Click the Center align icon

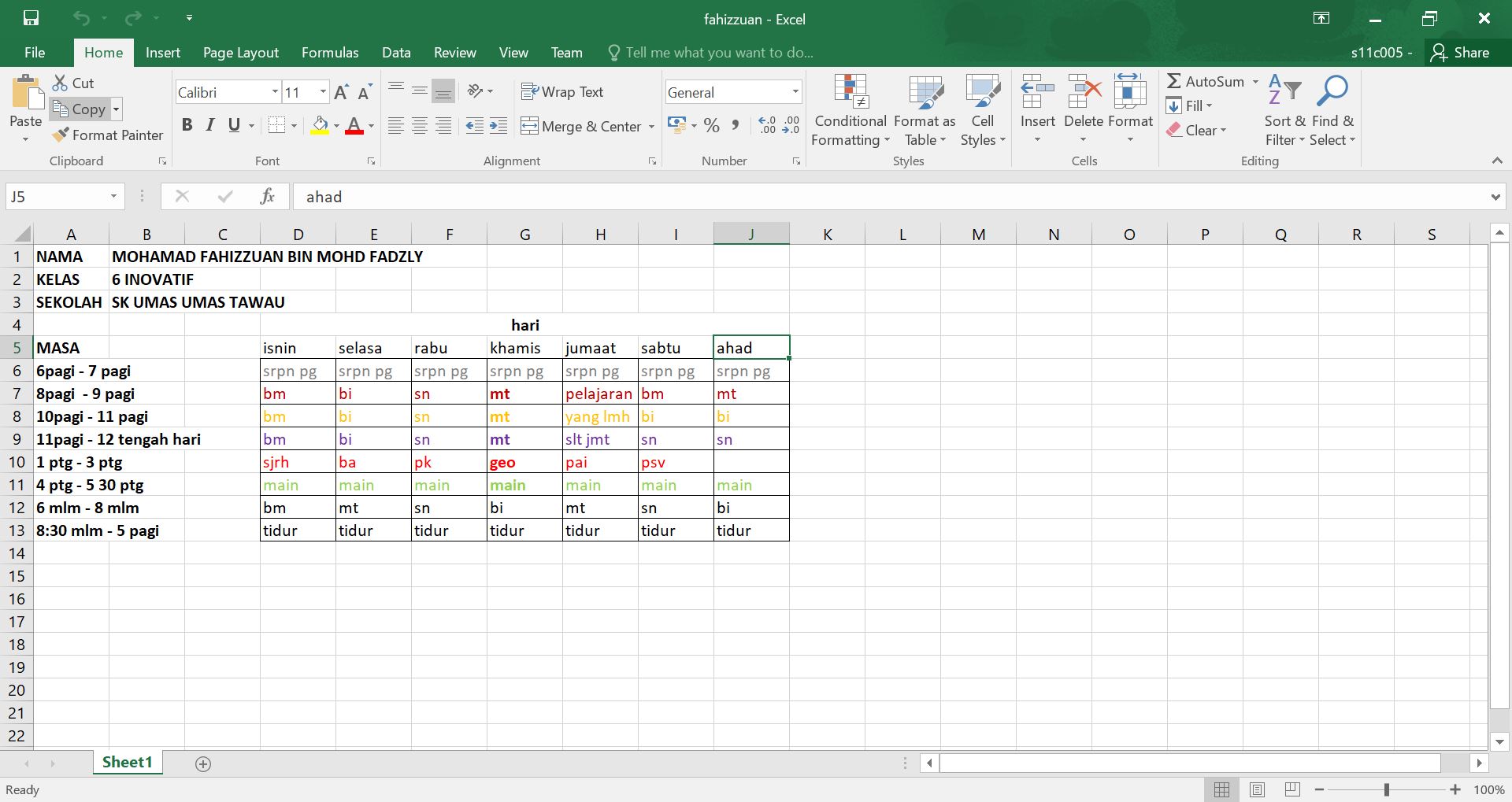click(420, 126)
